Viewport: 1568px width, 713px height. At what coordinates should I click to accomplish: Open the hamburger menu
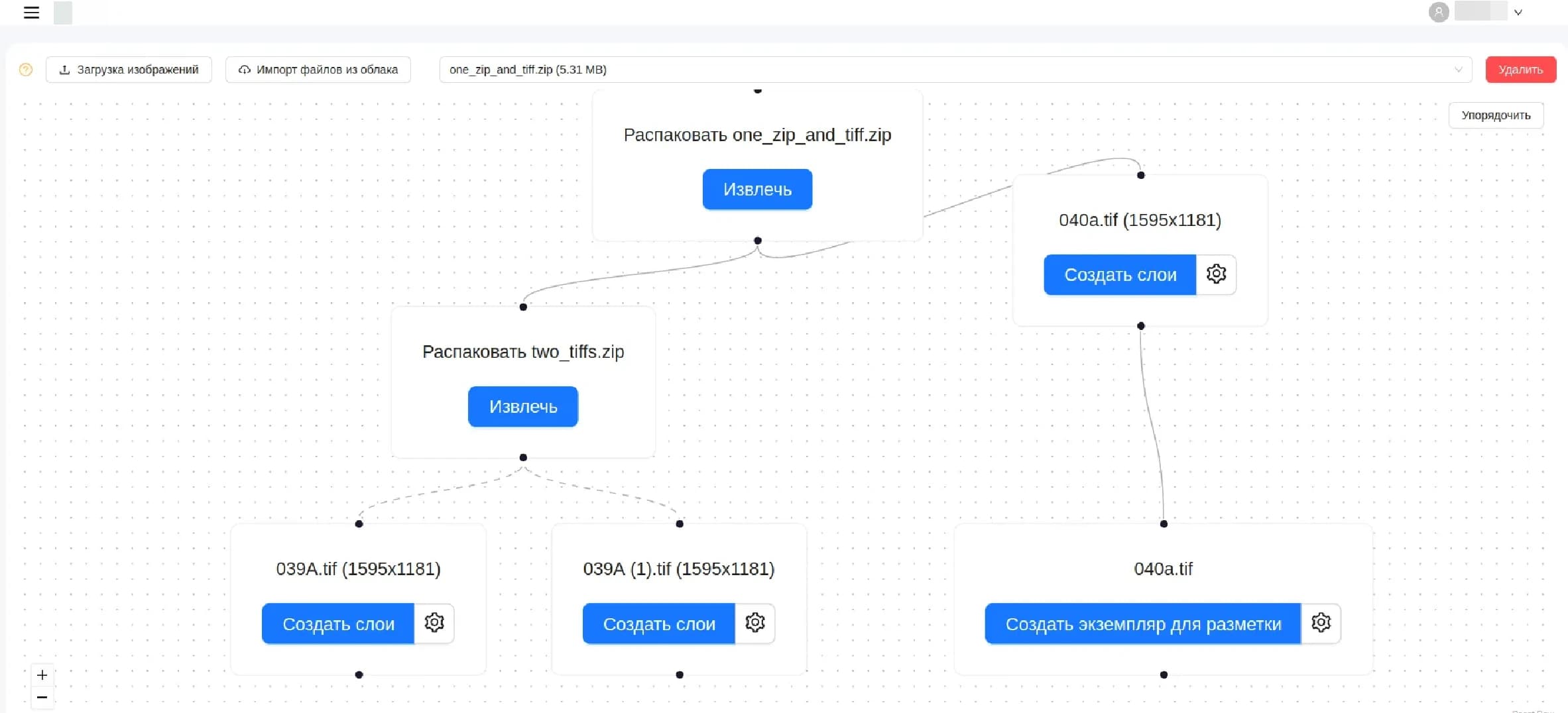click(x=31, y=13)
